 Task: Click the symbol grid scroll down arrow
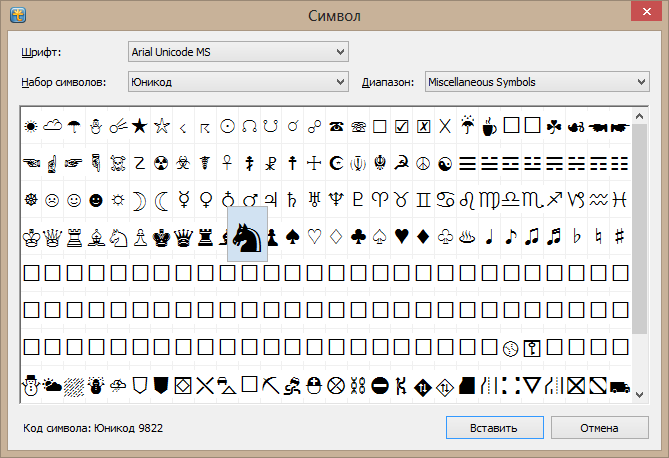click(x=639, y=395)
